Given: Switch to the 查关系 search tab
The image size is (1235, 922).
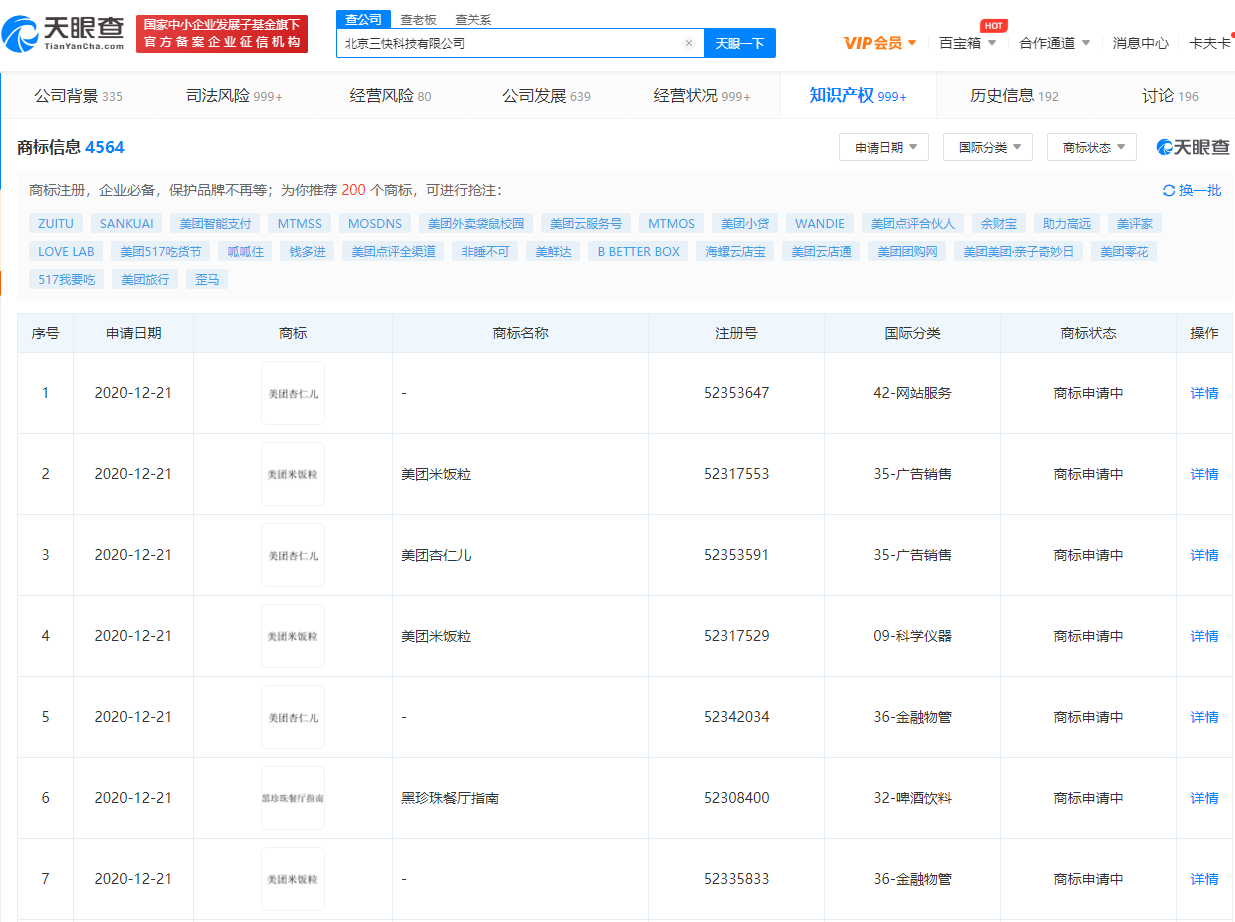Looking at the screenshot, I should pos(473,19).
